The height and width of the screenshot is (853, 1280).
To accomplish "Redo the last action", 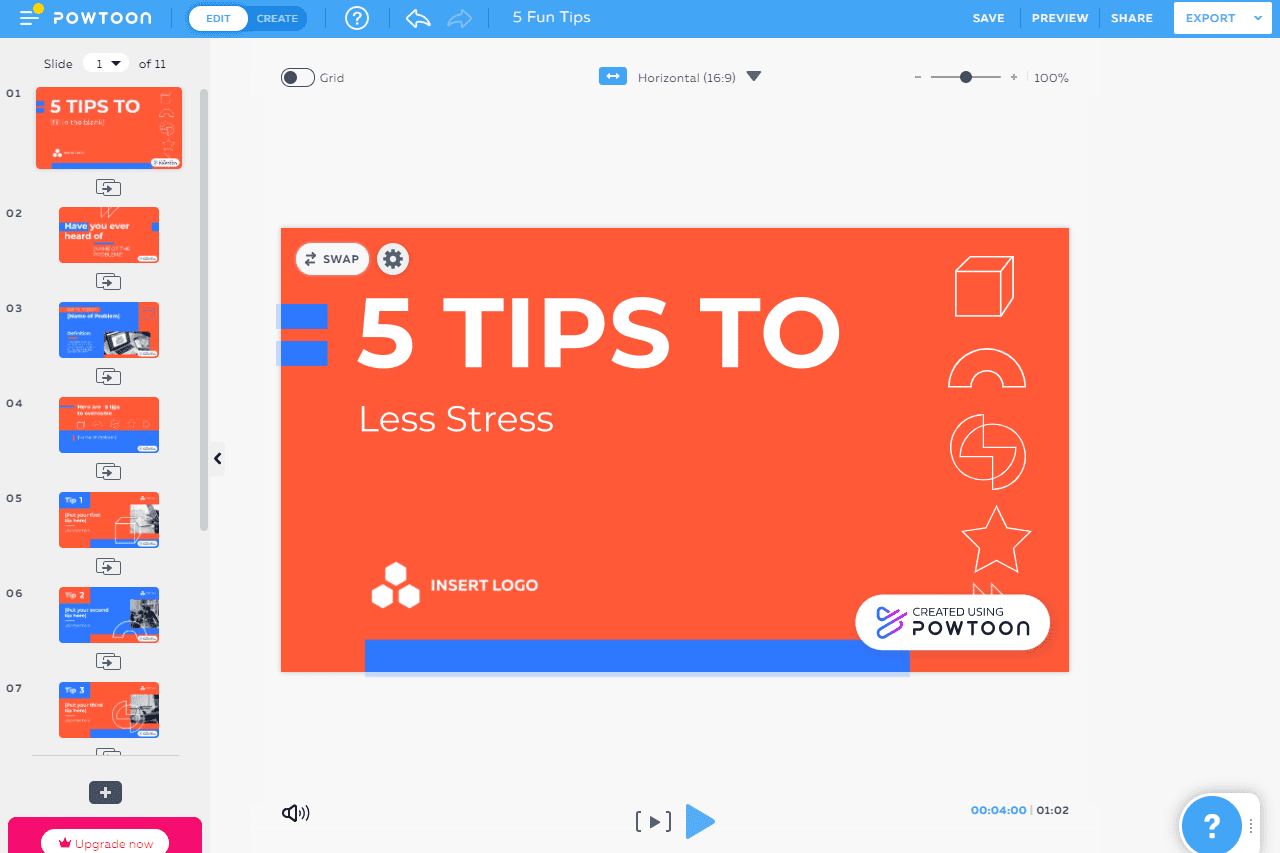I will (x=460, y=18).
